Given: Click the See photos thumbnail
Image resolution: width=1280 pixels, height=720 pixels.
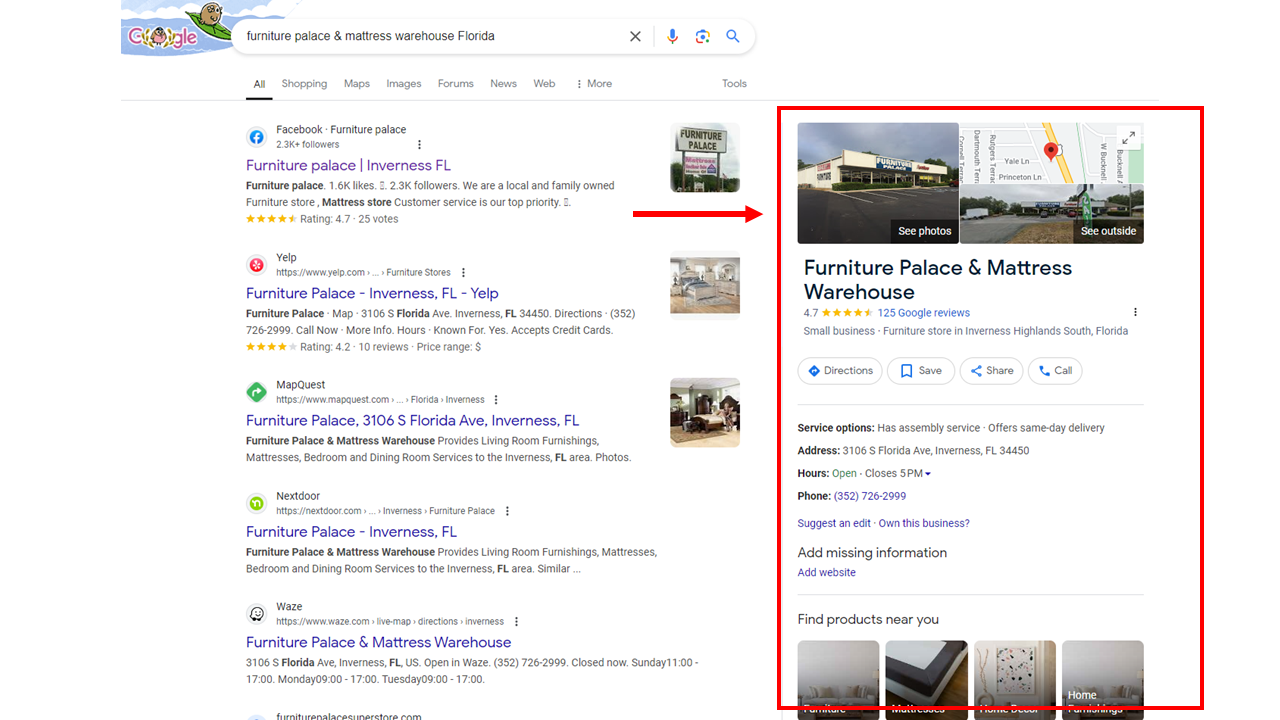Looking at the screenshot, I should point(878,184).
